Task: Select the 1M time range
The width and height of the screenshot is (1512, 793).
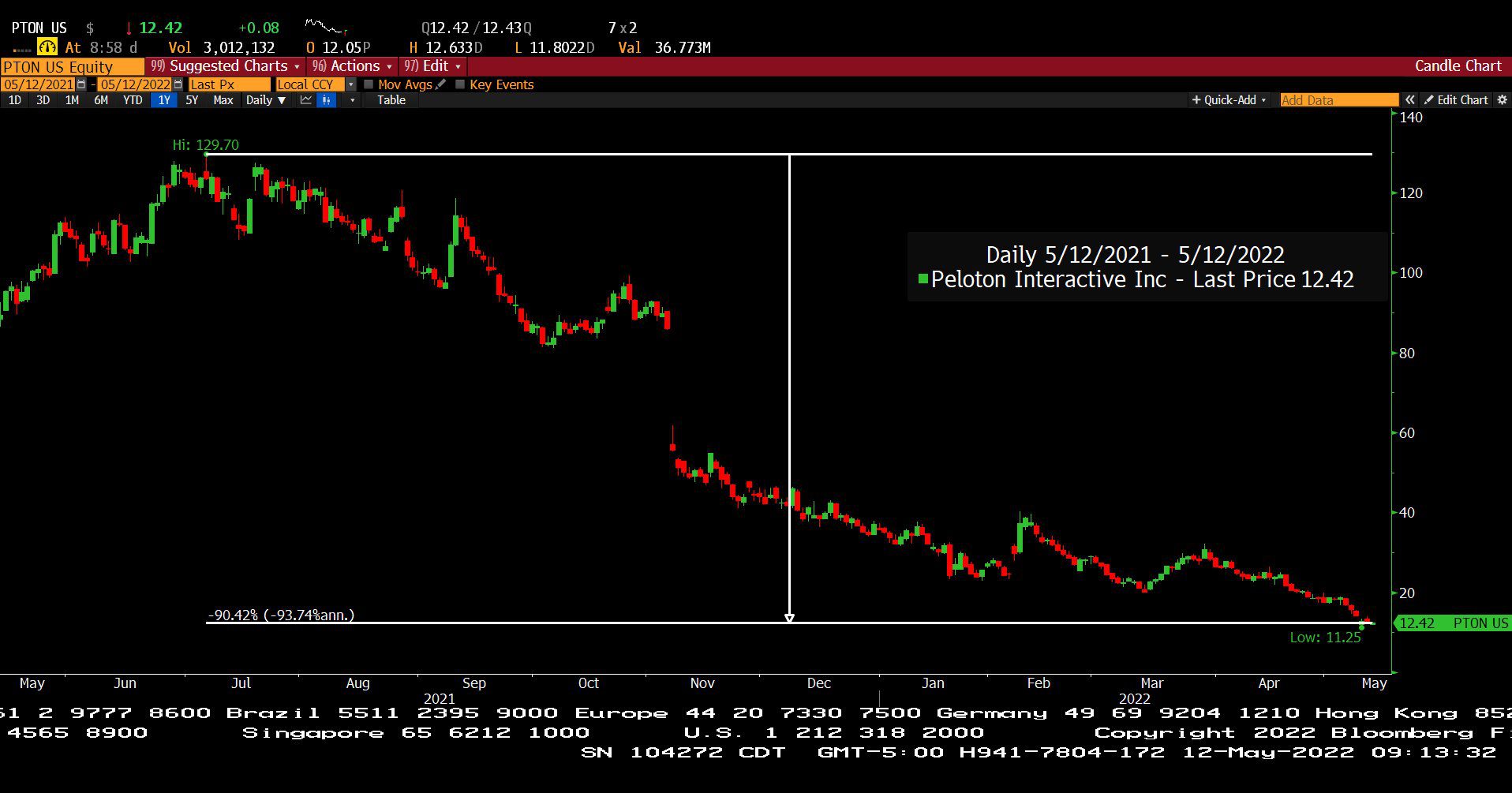Action: (x=72, y=100)
